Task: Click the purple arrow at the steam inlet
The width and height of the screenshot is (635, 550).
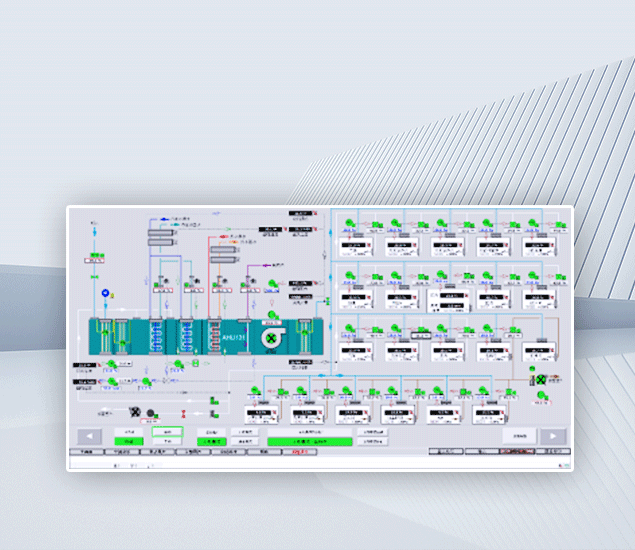Action: [x=267, y=265]
